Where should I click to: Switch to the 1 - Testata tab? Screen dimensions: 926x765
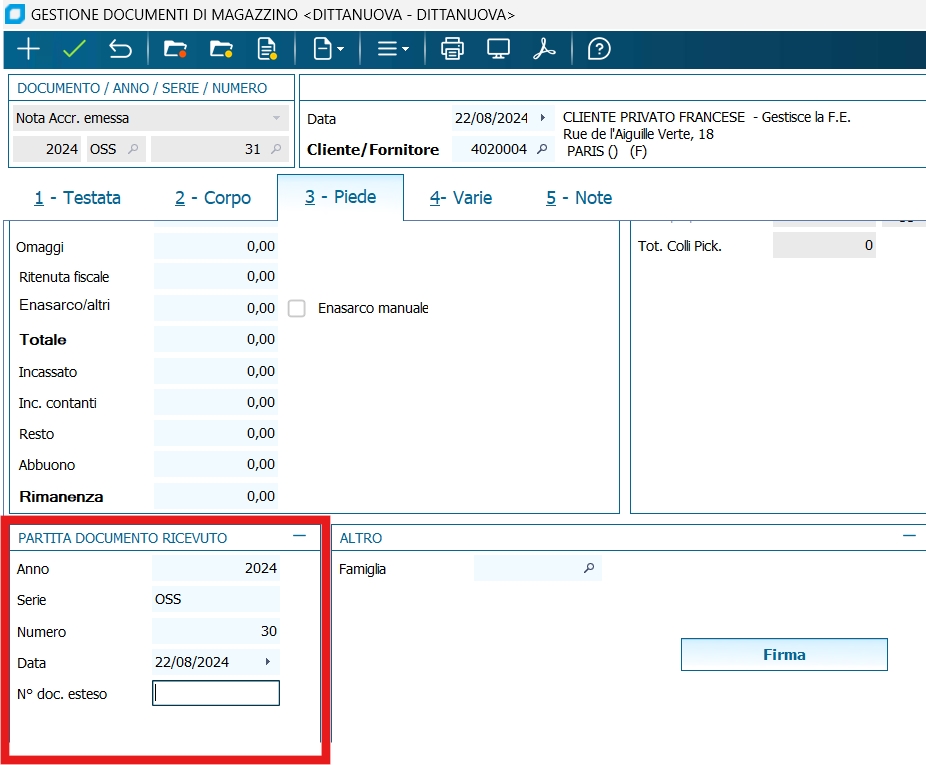[x=77, y=198]
